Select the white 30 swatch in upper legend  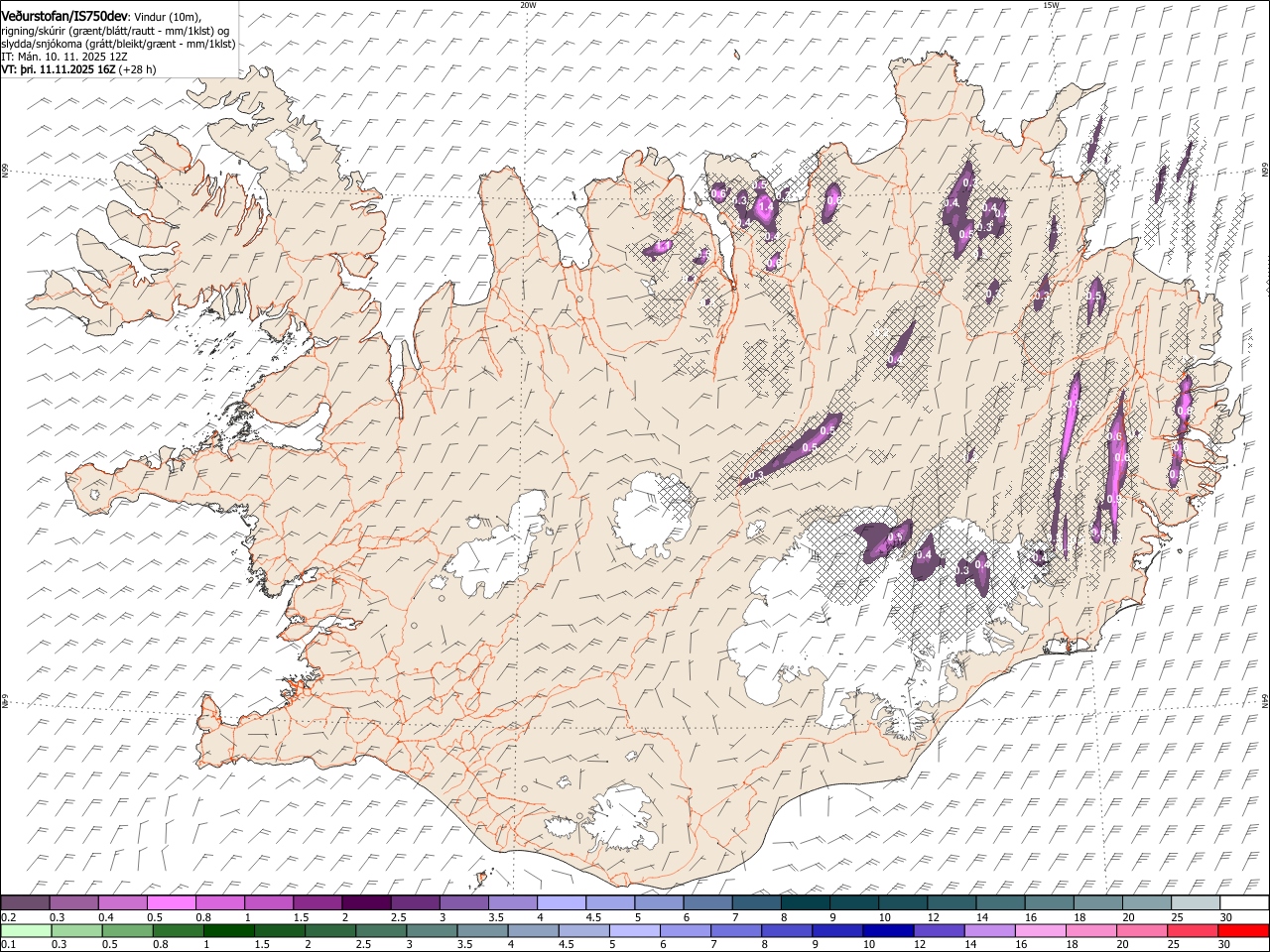1244,903
